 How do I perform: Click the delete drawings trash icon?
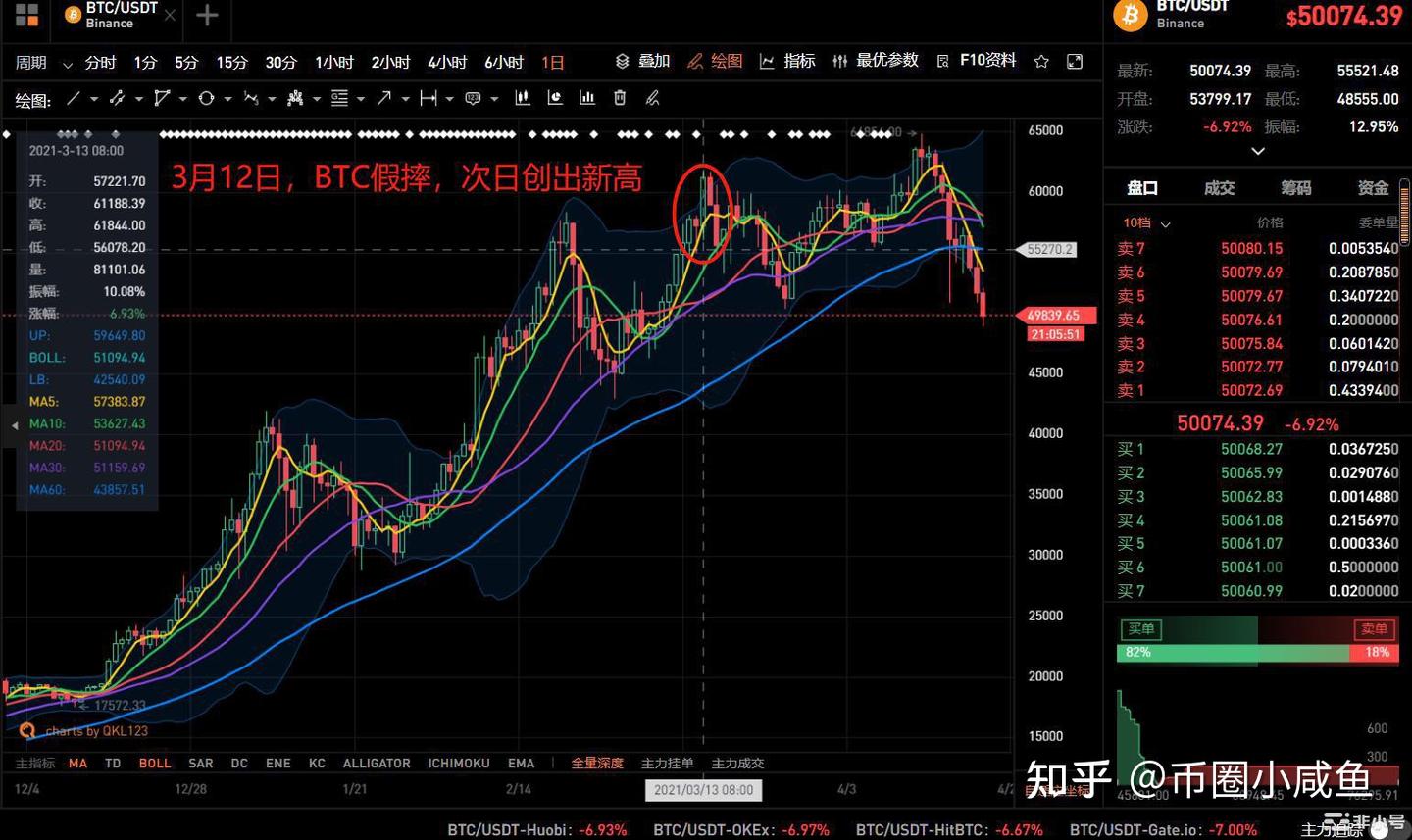pyautogui.click(x=619, y=98)
